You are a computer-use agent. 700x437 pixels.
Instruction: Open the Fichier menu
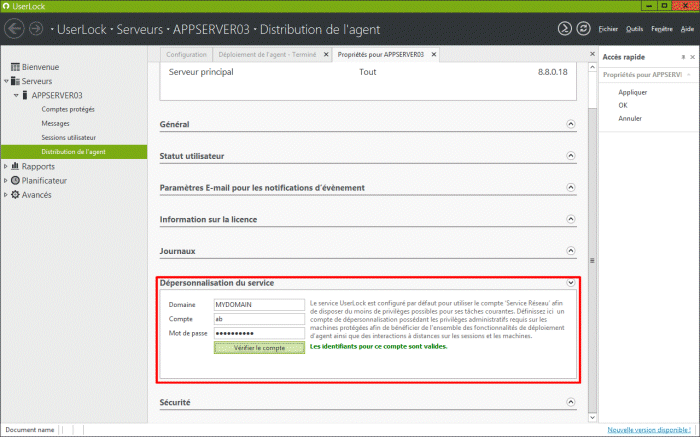coord(608,29)
